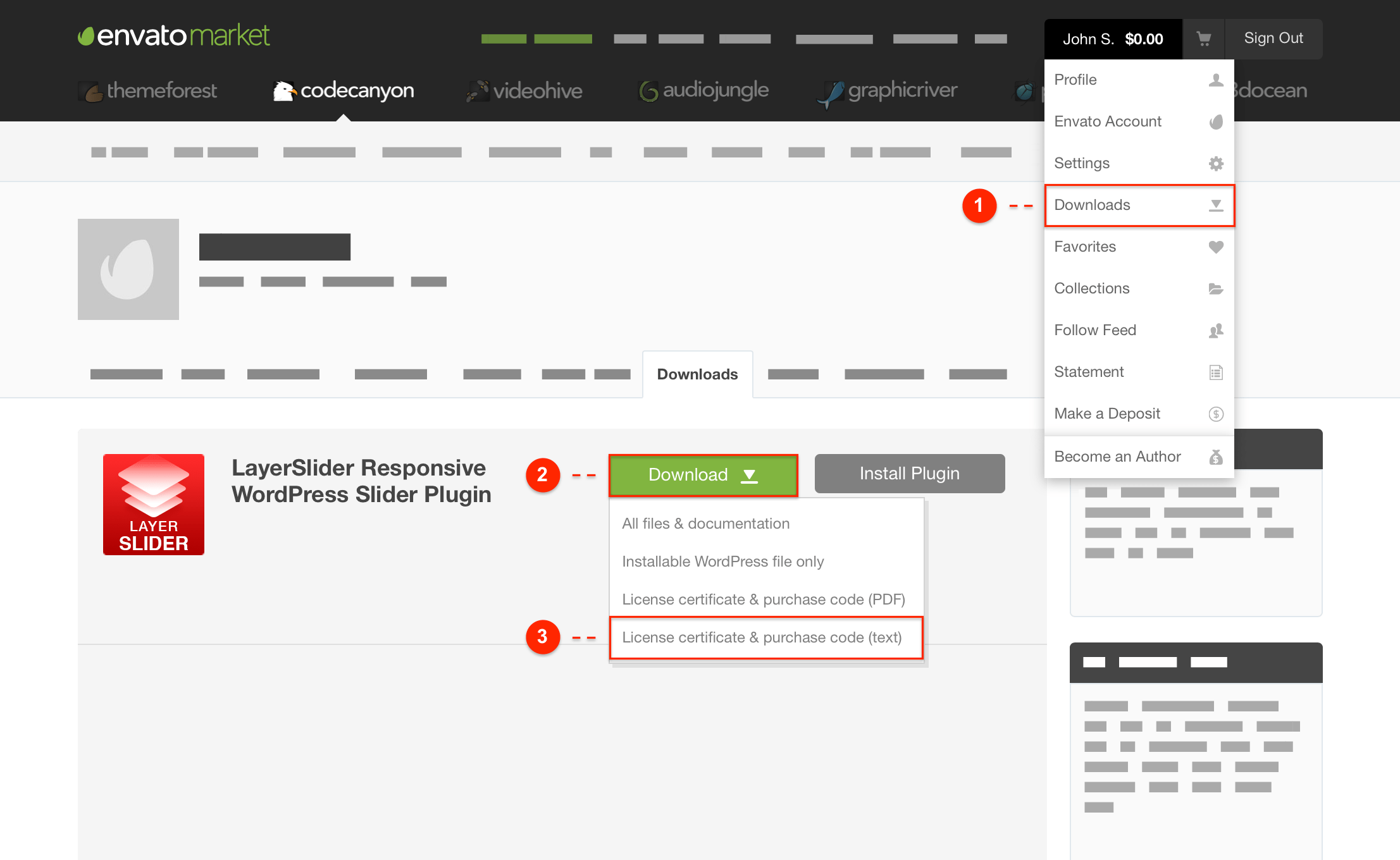Click the Sign Out button
Image resolution: width=1400 pixels, height=860 pixels.
tap(1273, 39)
